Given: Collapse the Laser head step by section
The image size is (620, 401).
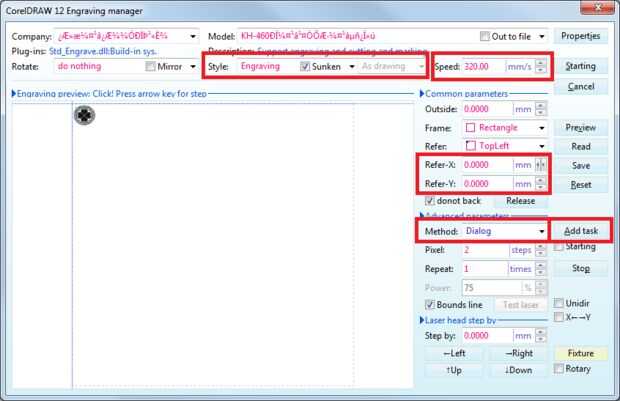Looking at the screenshot, I should point(422,320).
